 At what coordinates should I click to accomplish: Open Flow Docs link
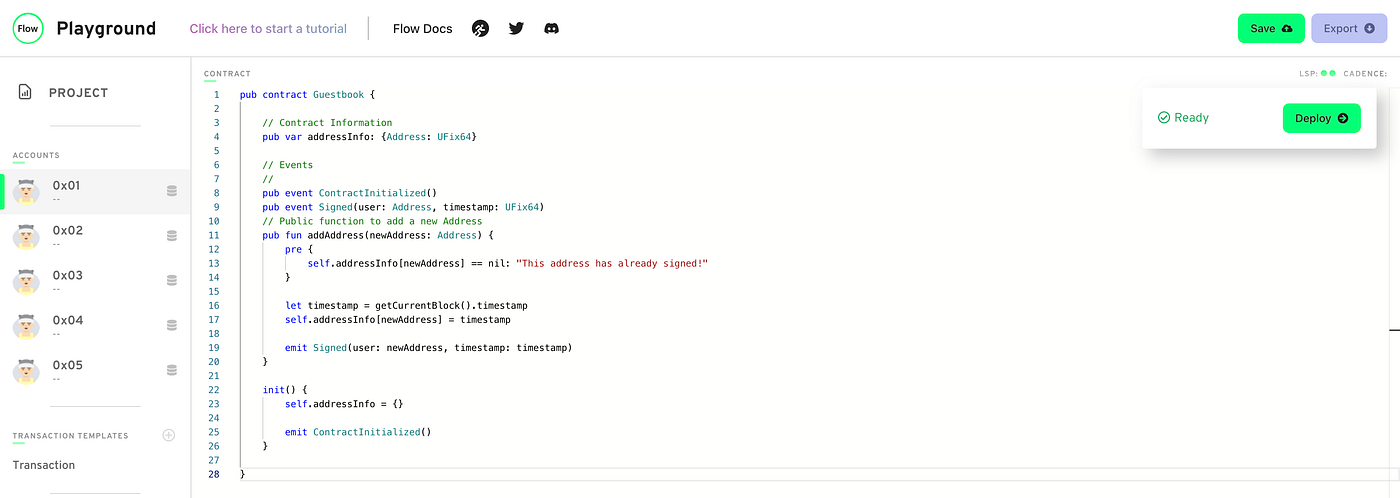tap(422, 29)
